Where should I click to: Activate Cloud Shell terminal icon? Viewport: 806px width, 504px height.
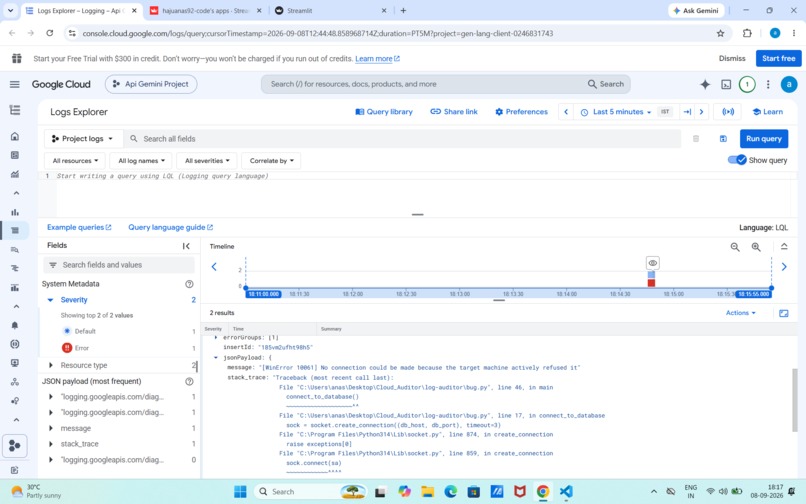point(726,84)
